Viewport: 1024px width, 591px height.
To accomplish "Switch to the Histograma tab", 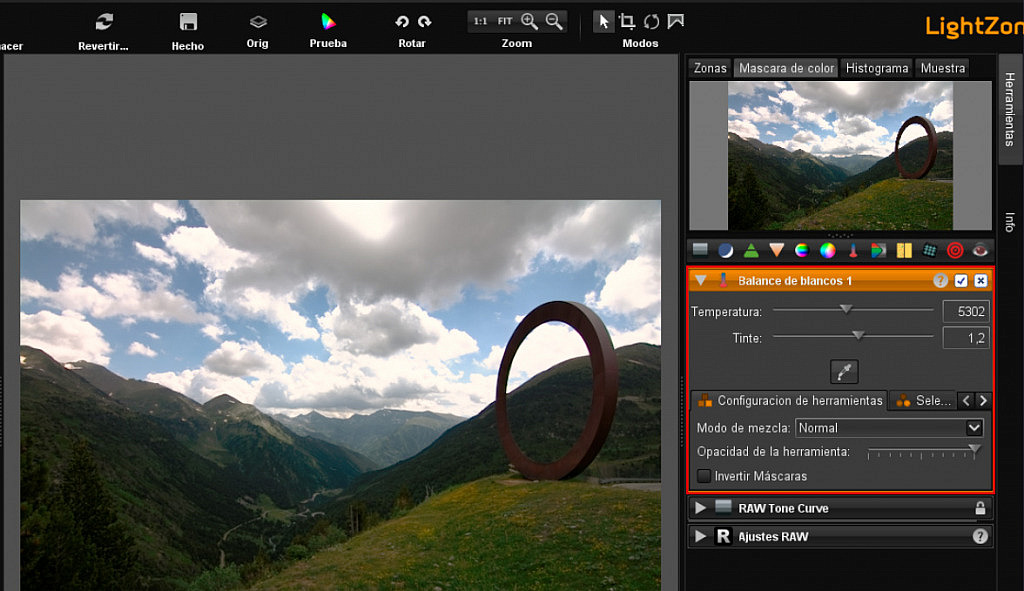I will pos(876,68).
